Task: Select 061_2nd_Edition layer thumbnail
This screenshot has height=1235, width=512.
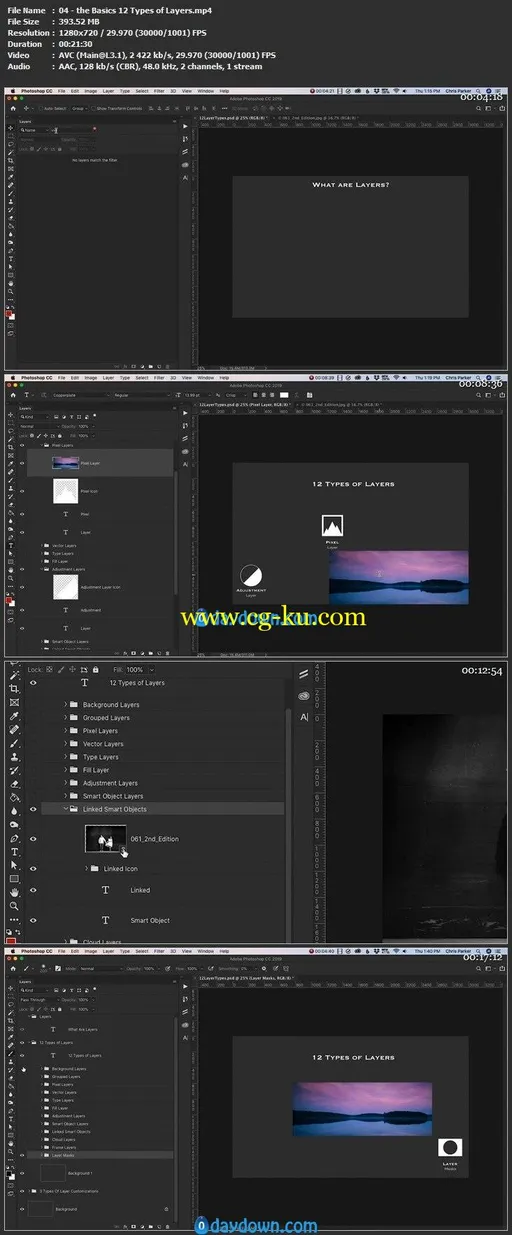Action: [x=106, y=839]
